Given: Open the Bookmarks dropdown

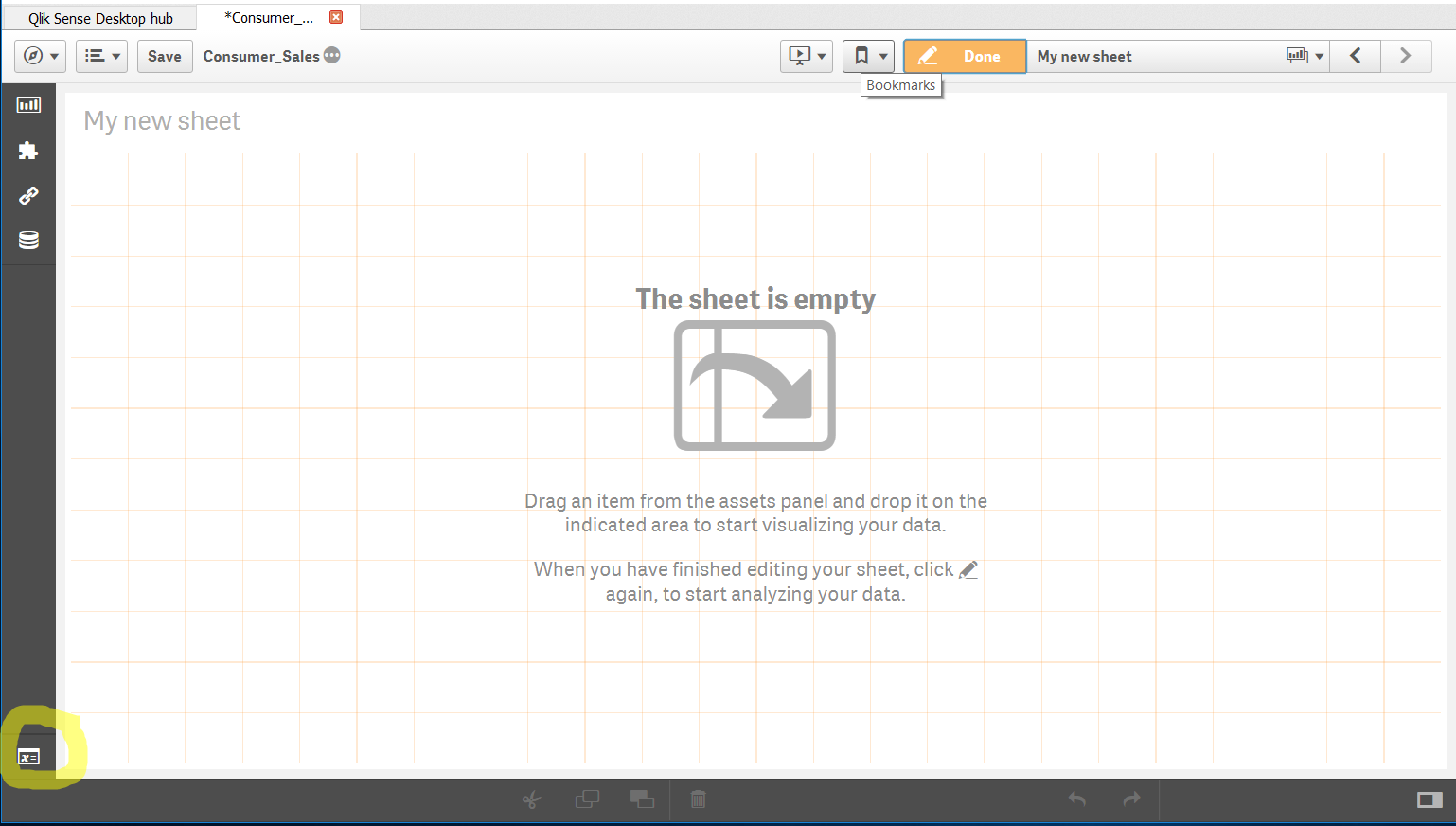Looking at the screenshot, I should [868, 56].
